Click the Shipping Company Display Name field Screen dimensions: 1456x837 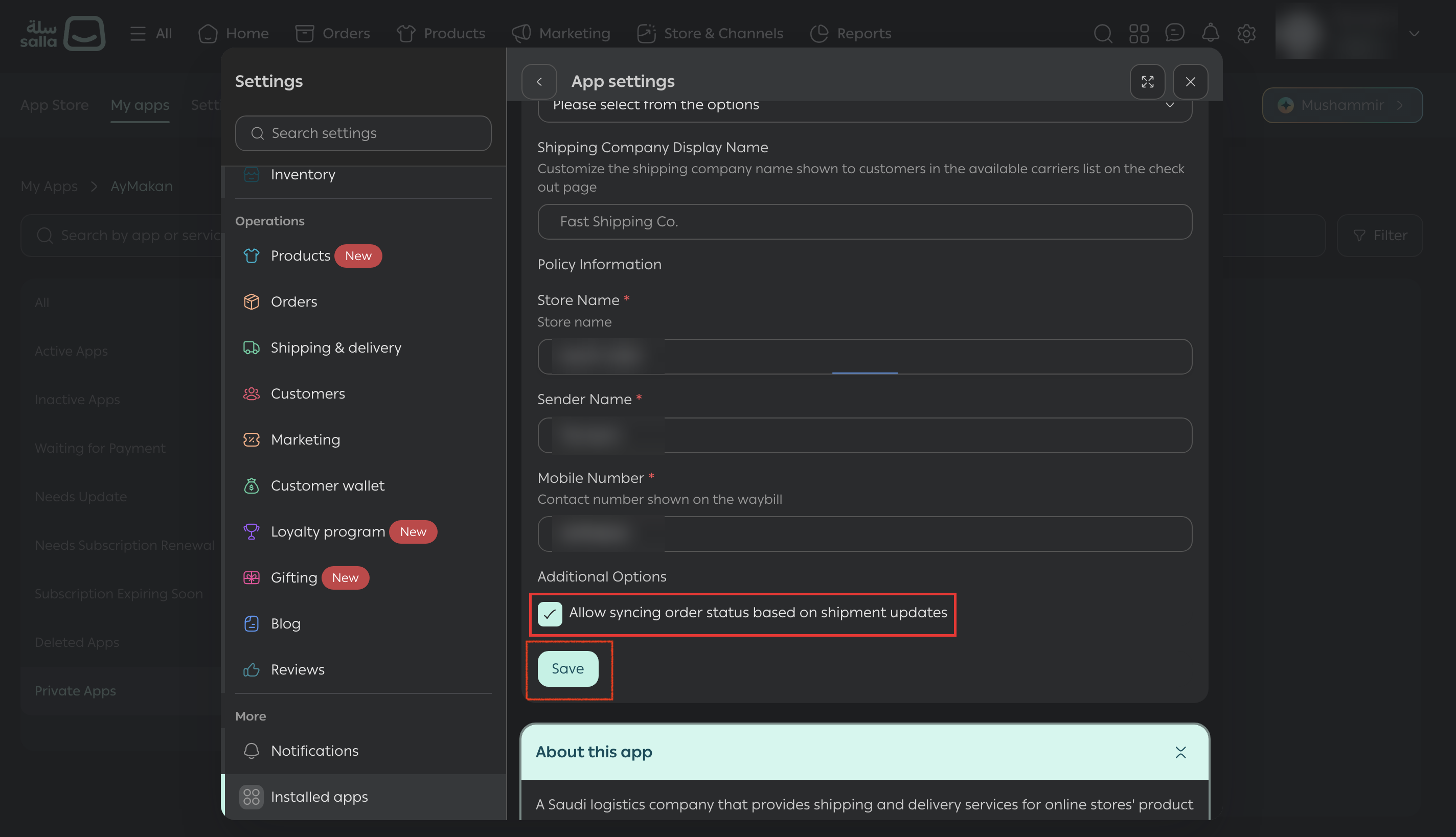click(864, 222)
